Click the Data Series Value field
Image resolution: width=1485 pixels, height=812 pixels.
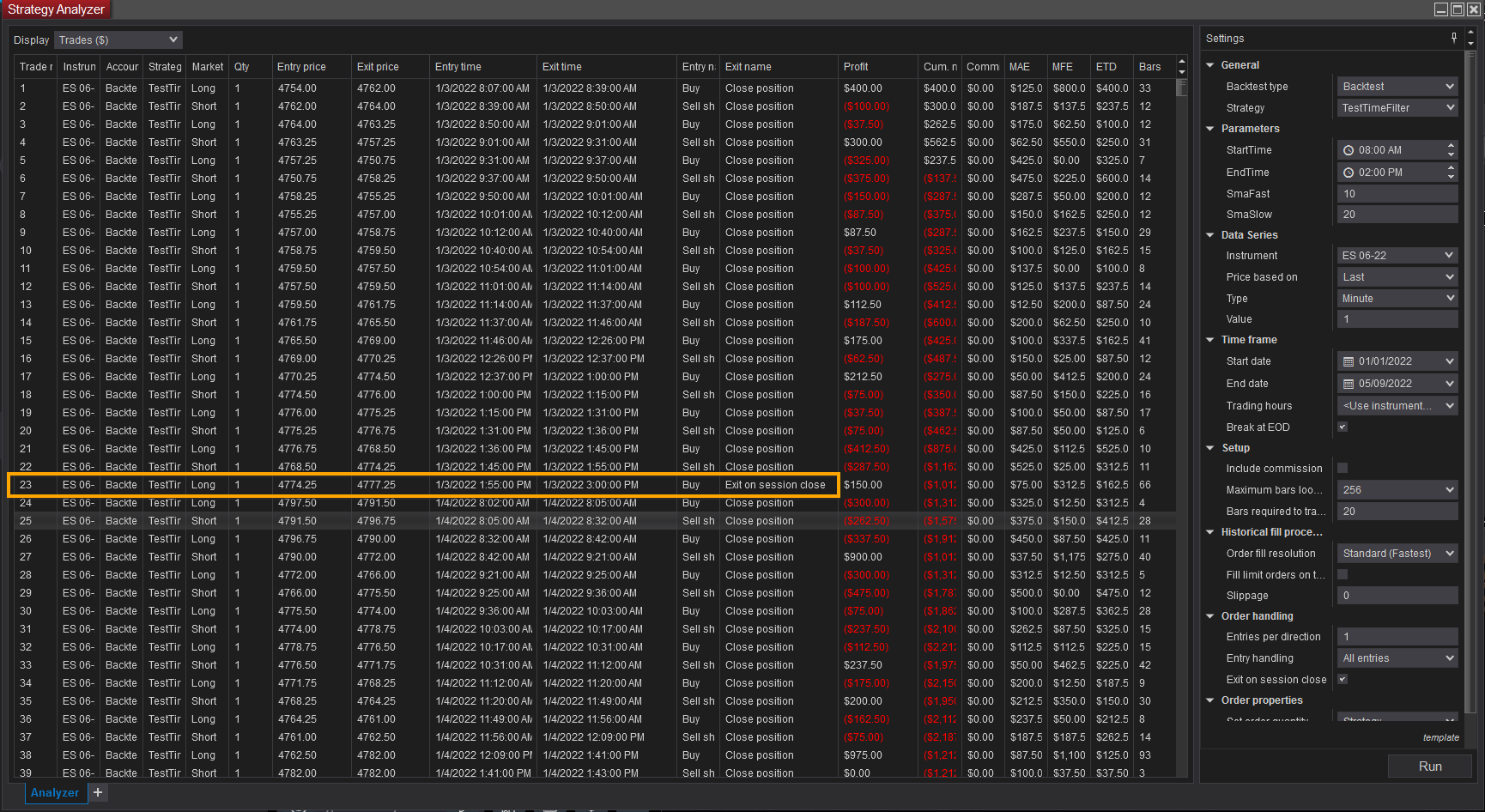[1397, 319]
